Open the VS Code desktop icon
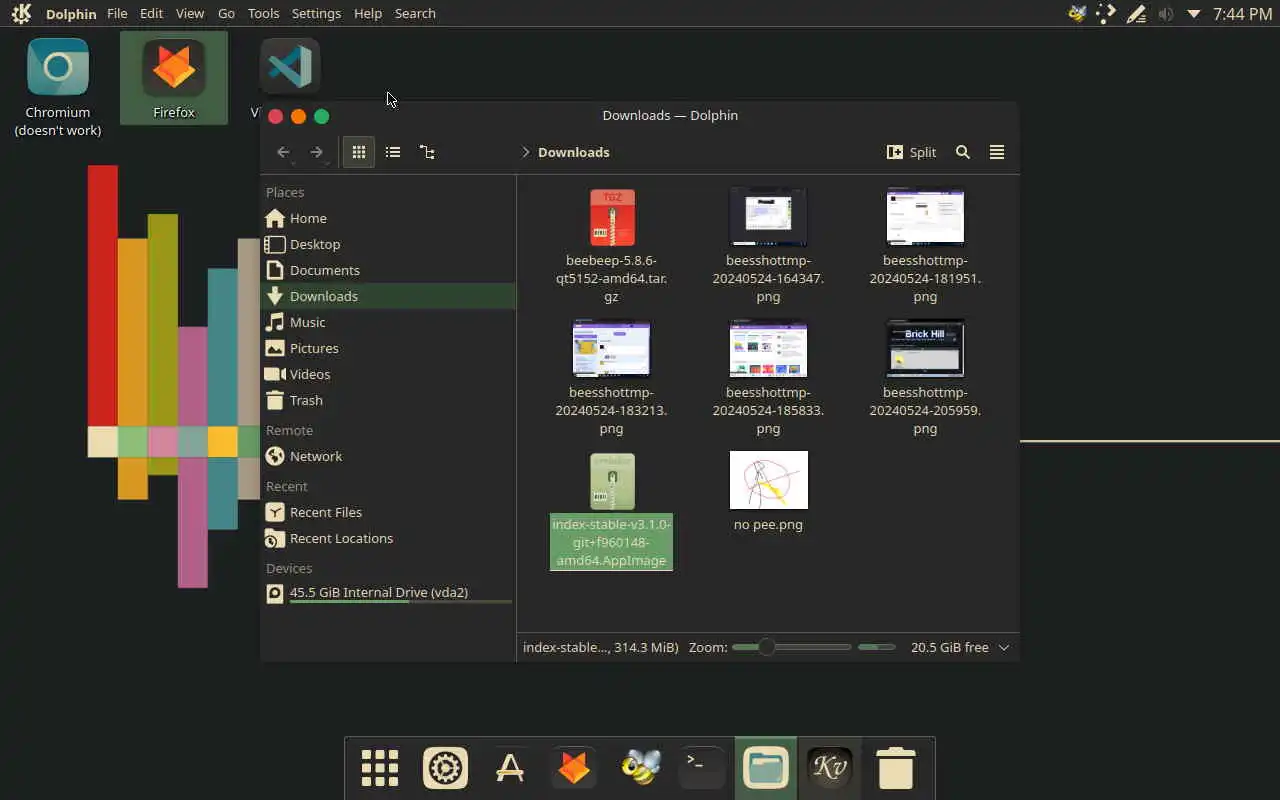 [x=289, y=67]
